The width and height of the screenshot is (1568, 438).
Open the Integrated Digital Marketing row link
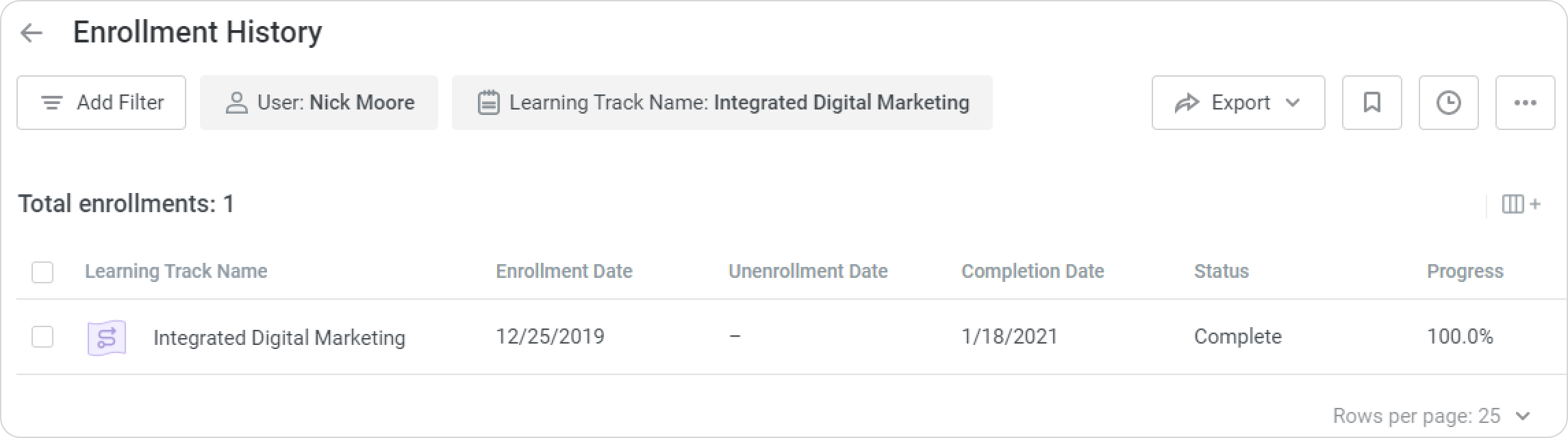(279, 337)
